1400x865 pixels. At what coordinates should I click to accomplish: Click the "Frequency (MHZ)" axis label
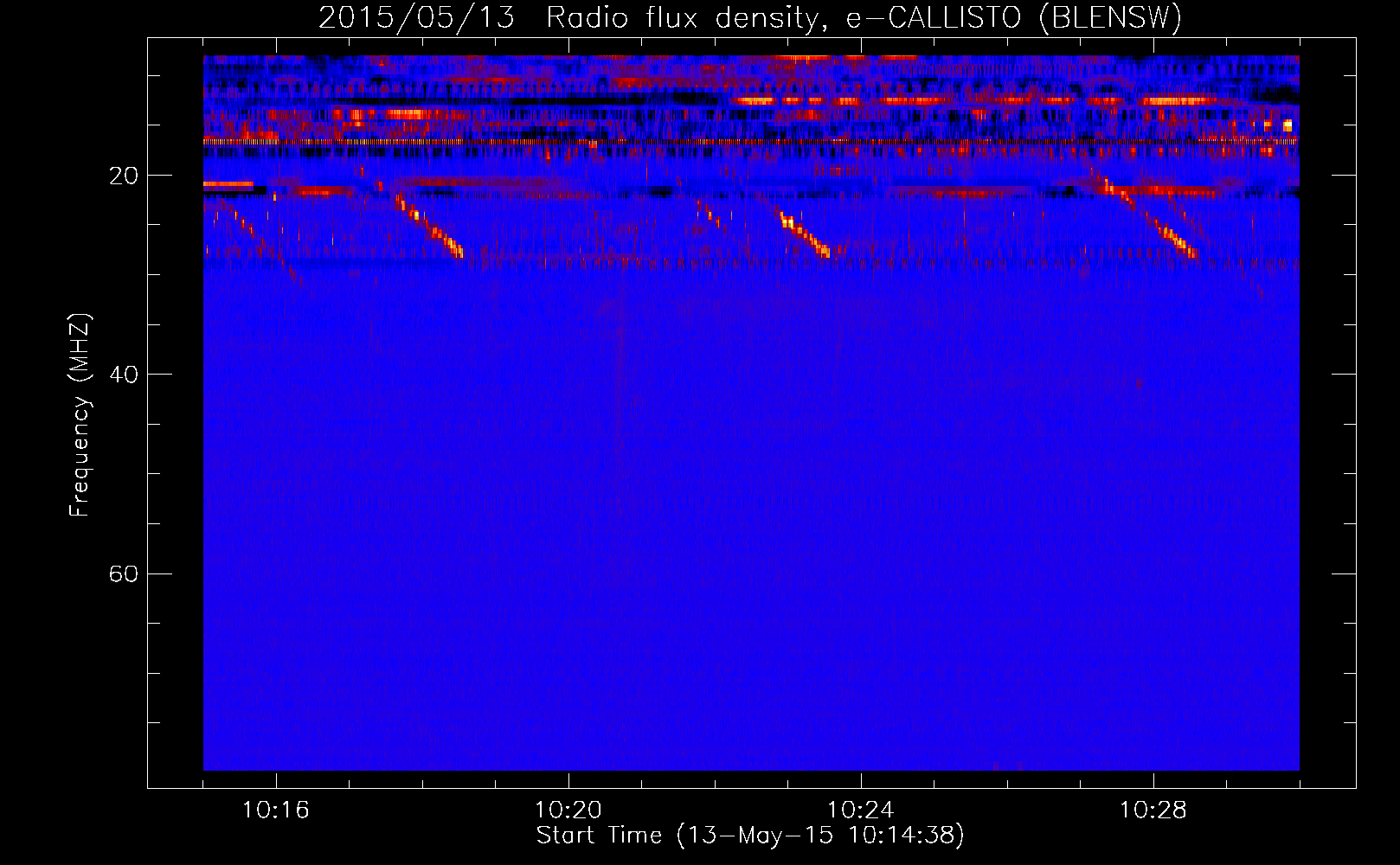pyautogui.click(x=80, y=415)
